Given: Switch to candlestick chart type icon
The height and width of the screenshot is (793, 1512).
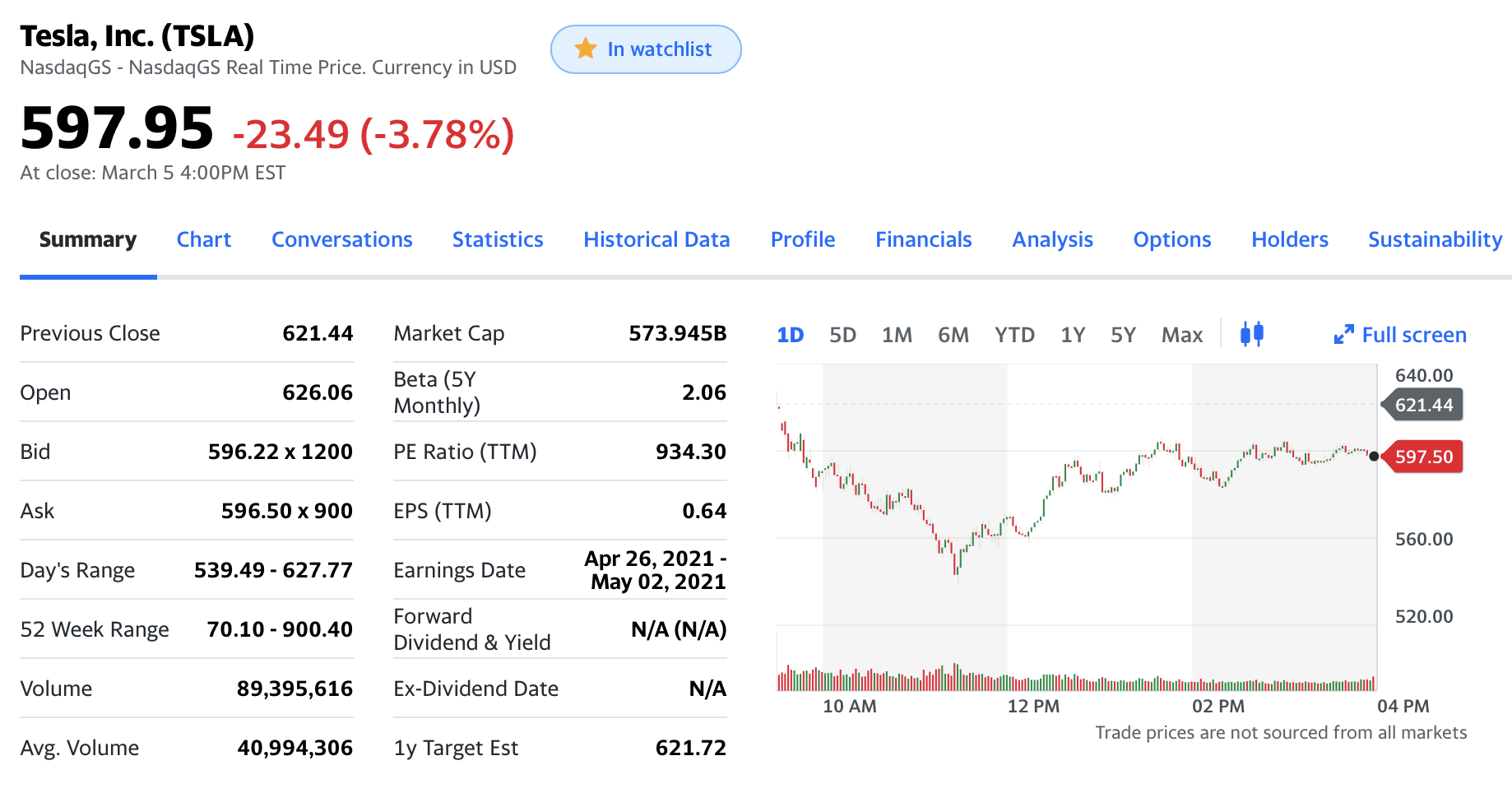Looking at the screenshot, I should coord(1251,334).
